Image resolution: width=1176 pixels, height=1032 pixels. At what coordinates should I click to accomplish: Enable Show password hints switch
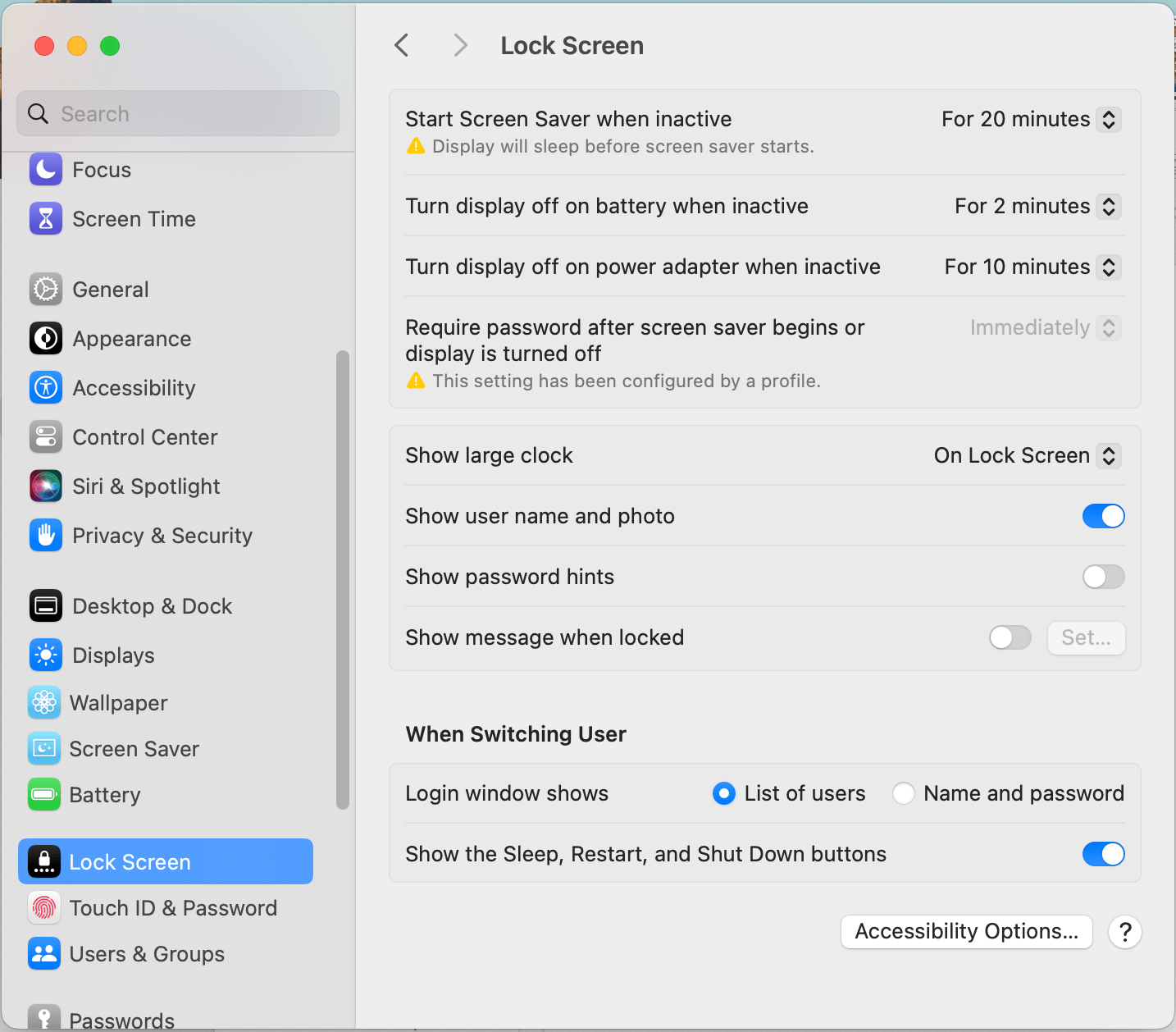click(1103, 577)
